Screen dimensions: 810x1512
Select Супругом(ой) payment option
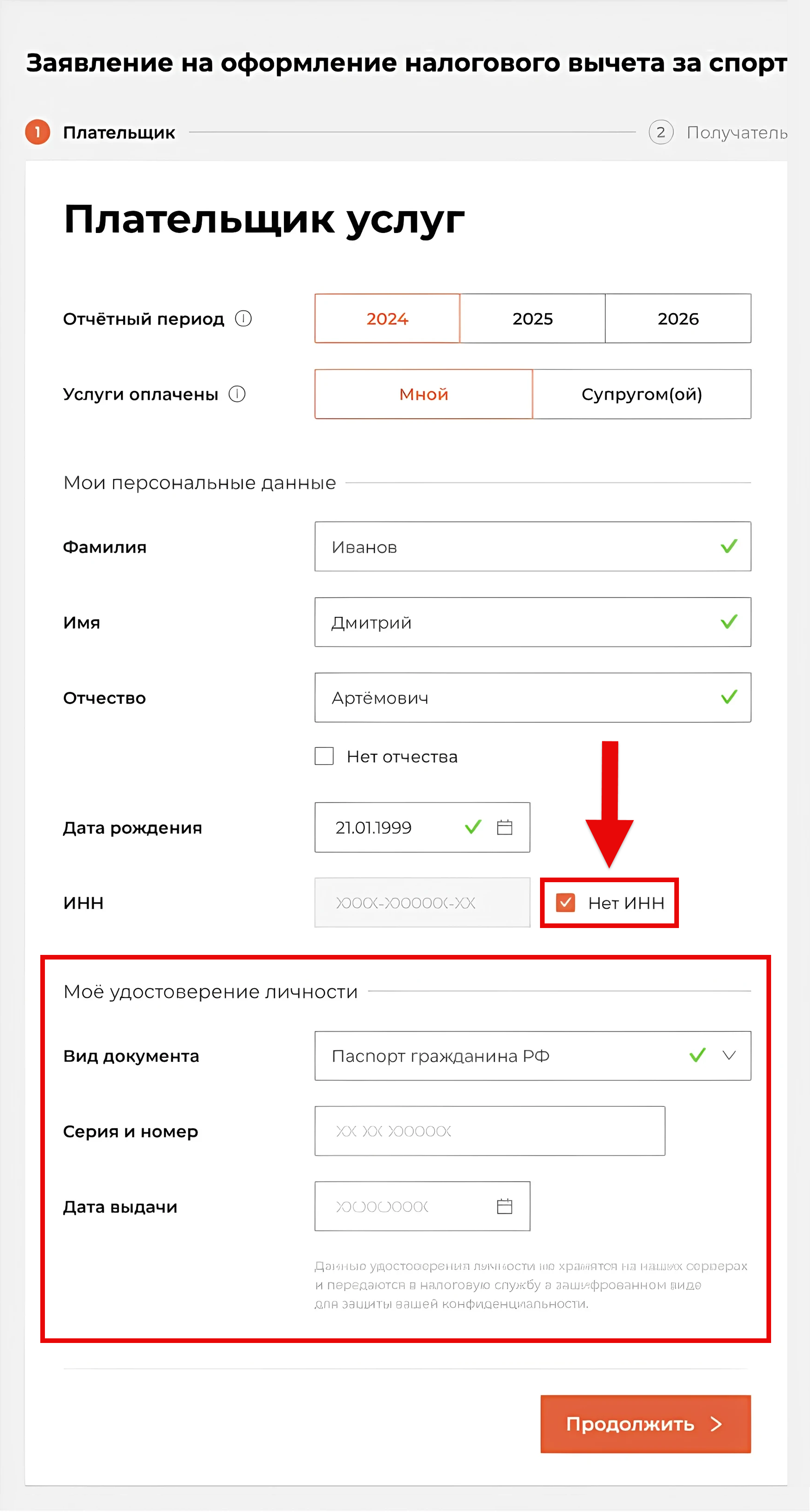642,394
